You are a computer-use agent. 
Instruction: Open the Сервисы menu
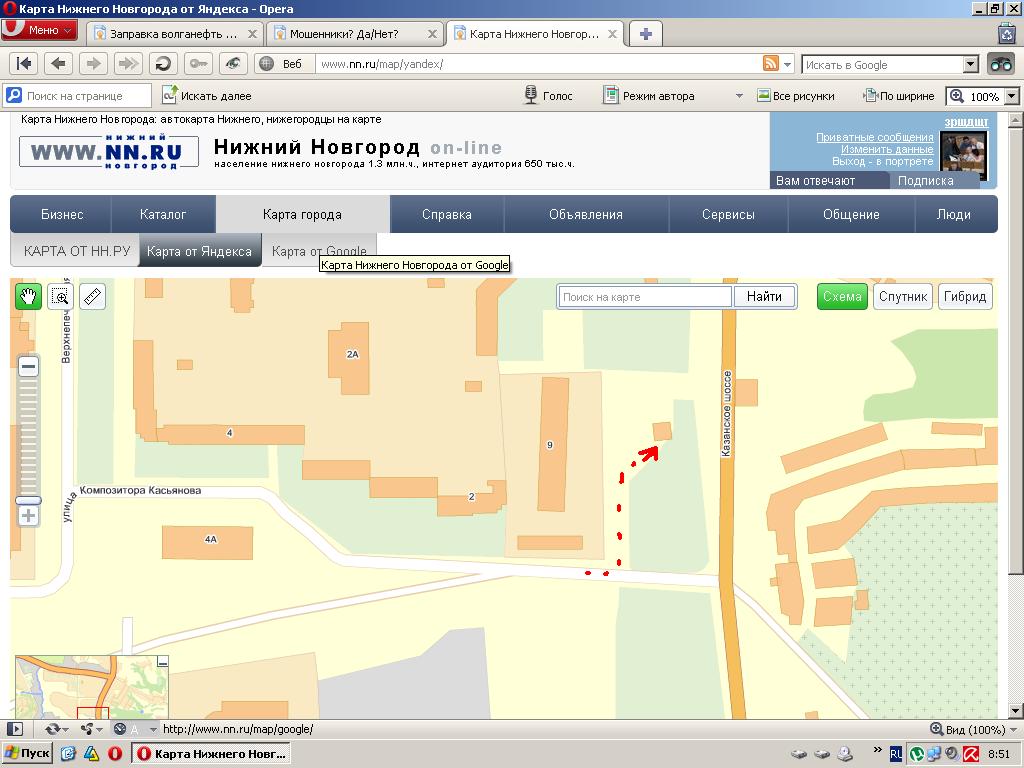(728, 214)
